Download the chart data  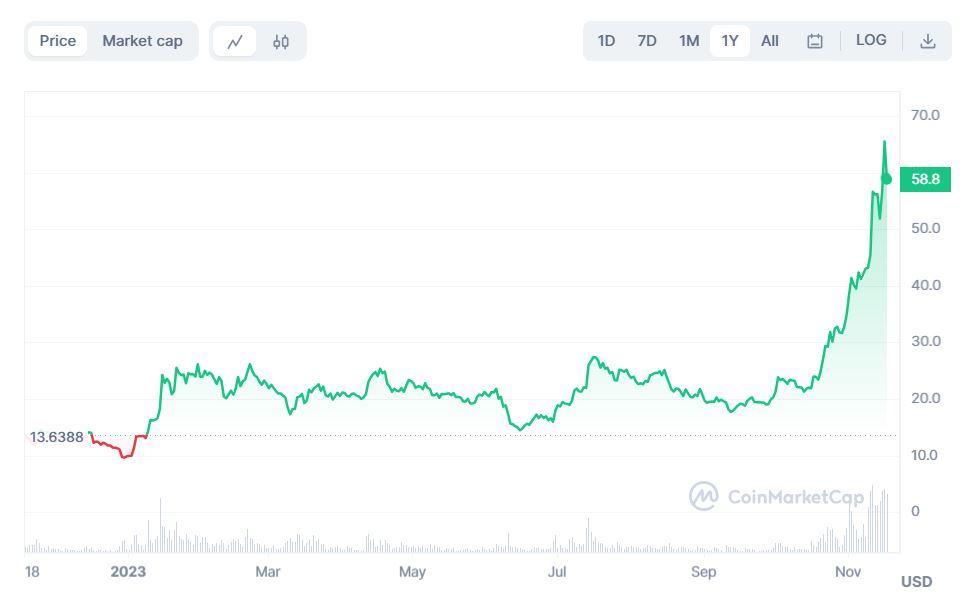point(928,41)
